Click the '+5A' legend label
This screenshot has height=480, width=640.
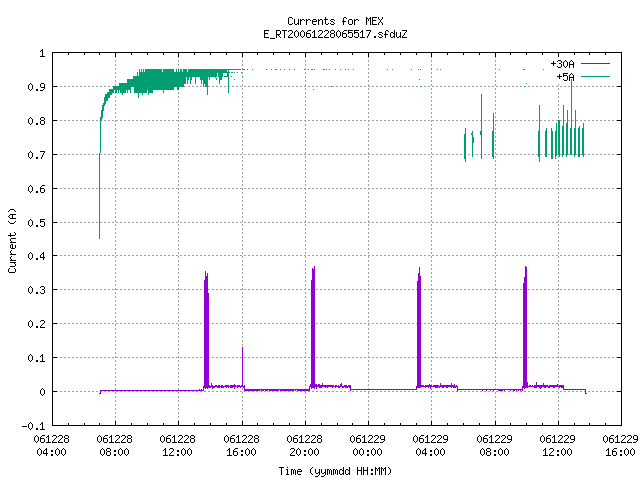[x=565, y=77]
